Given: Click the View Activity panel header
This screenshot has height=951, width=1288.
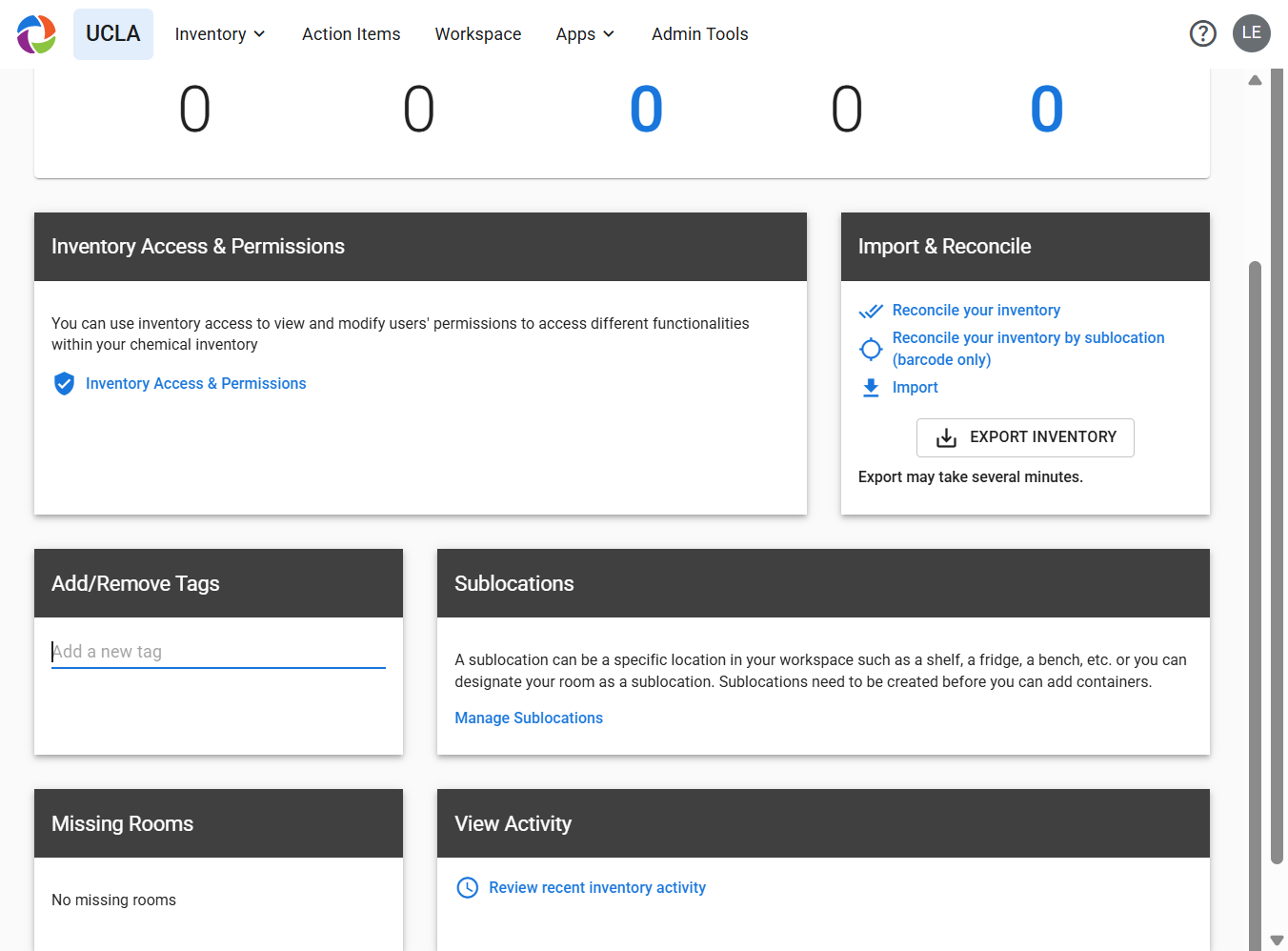Looking at the screenshot, I should [823, 823].
